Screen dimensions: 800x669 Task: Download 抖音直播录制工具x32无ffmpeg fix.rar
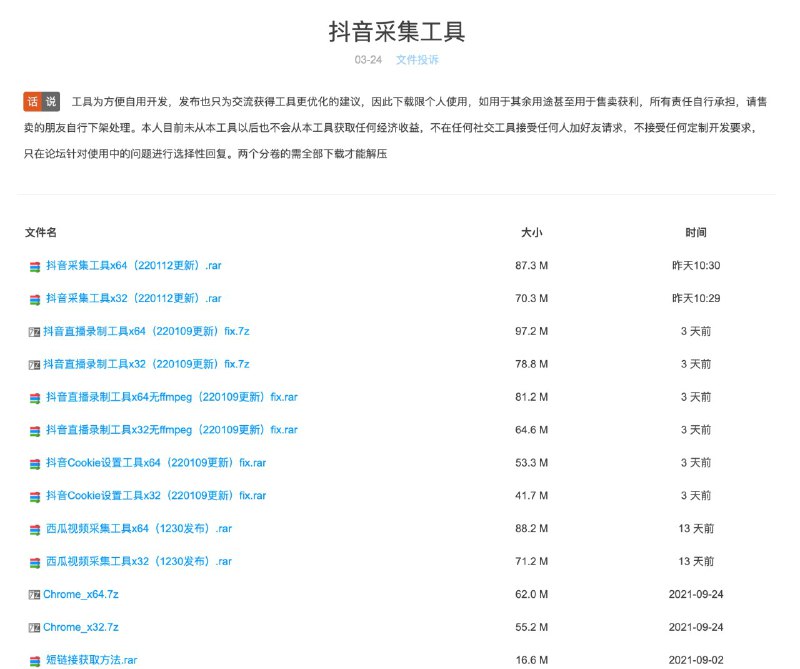pyautogui.click(x=172, y=430)
